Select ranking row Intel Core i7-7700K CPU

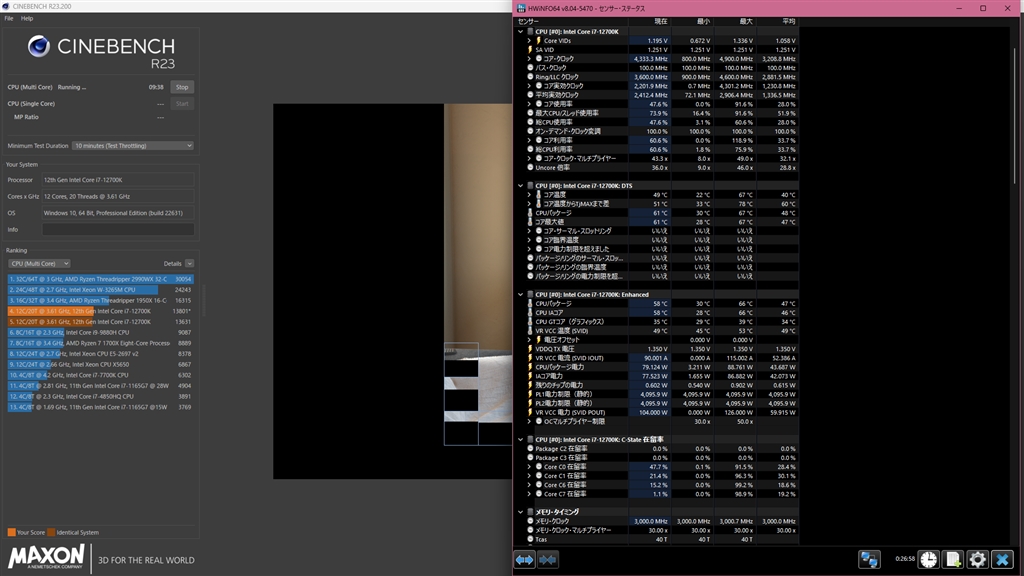[101, 375]
